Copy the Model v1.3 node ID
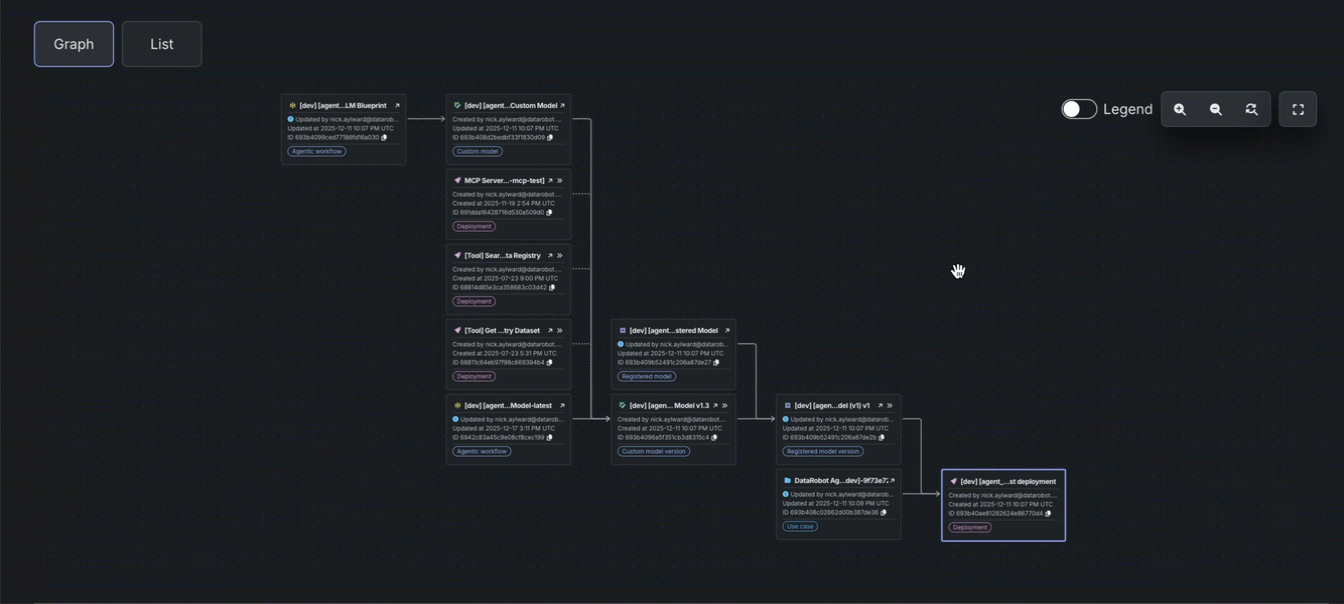This screenshot has width=1344, height=604. 714,438
